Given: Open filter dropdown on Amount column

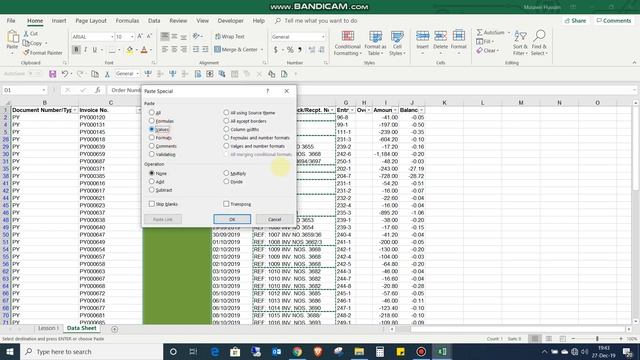Looking at the screenshot, I should 395,110.
